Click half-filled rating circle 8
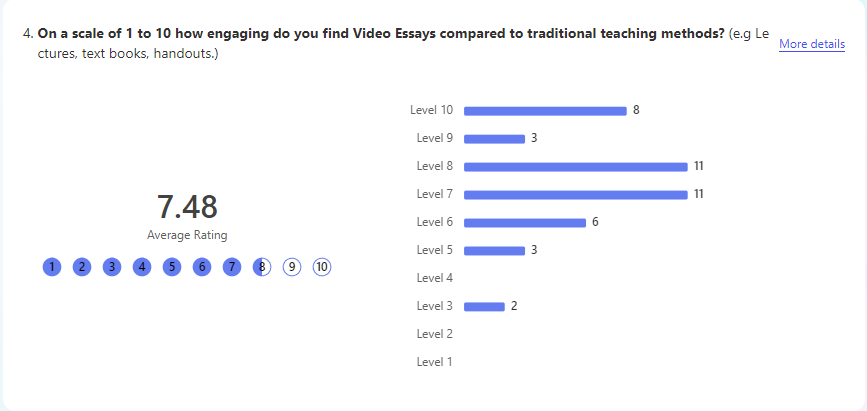867x411 pixels. [262, 268]
